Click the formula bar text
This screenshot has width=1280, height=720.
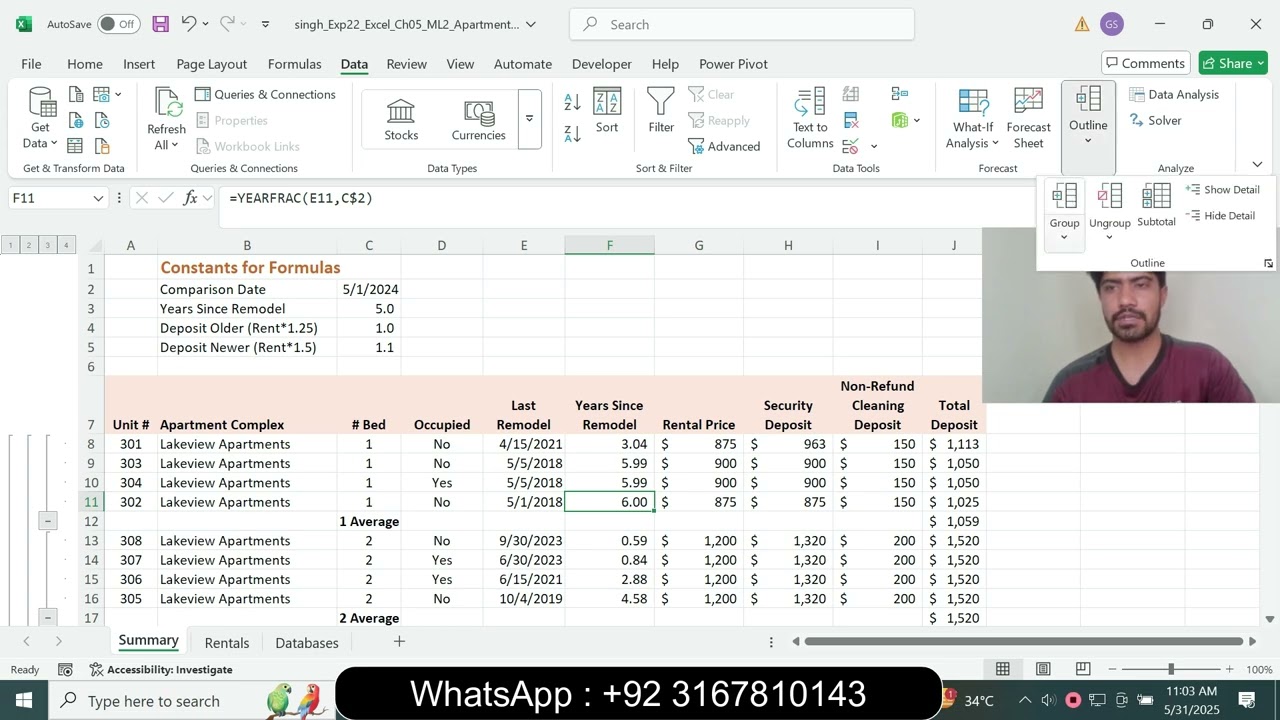tap(301, 198)
